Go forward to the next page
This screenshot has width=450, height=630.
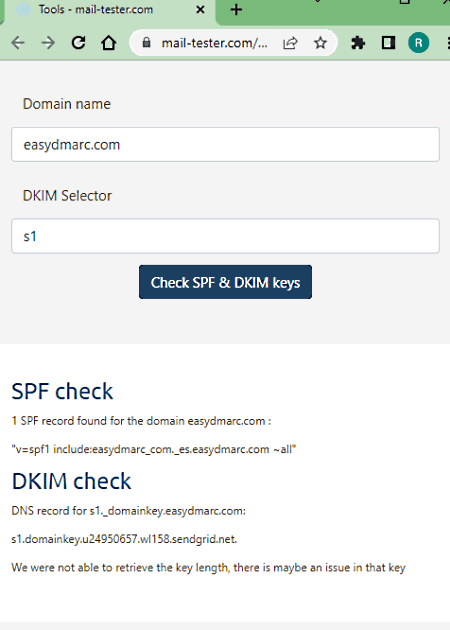(48, 43)
